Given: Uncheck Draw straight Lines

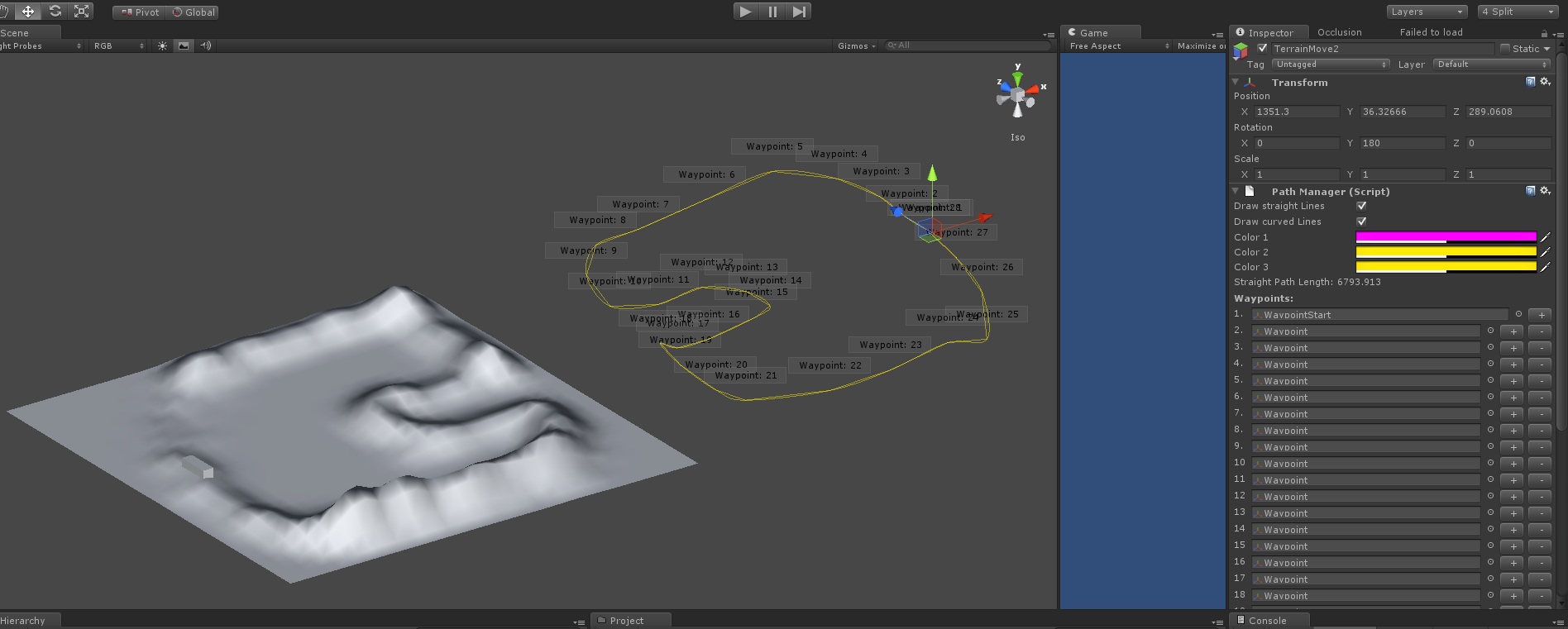Looking at the screenshot, I should click(1361, 206).
